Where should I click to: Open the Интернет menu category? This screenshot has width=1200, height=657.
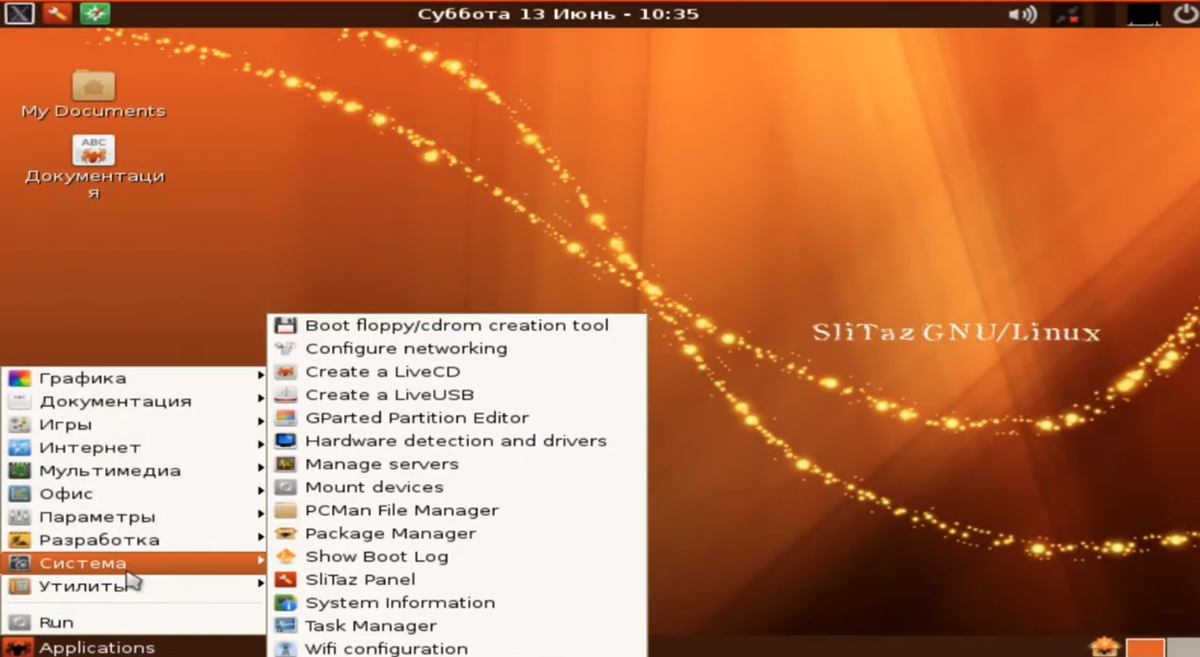click(x=135, y=447)
